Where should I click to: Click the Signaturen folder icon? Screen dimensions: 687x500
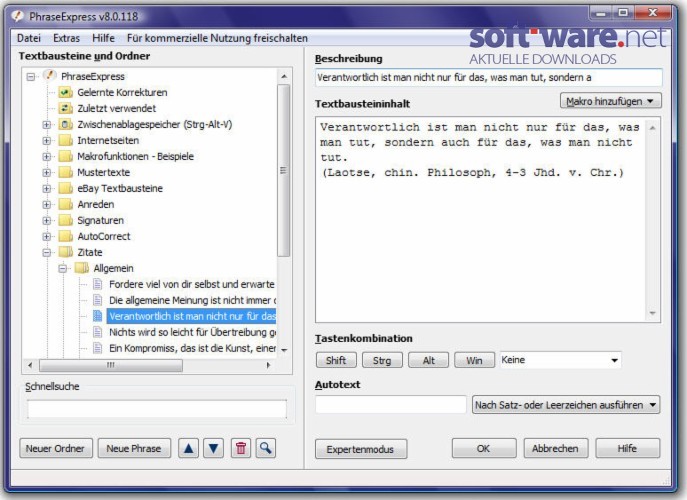(66, 220)
